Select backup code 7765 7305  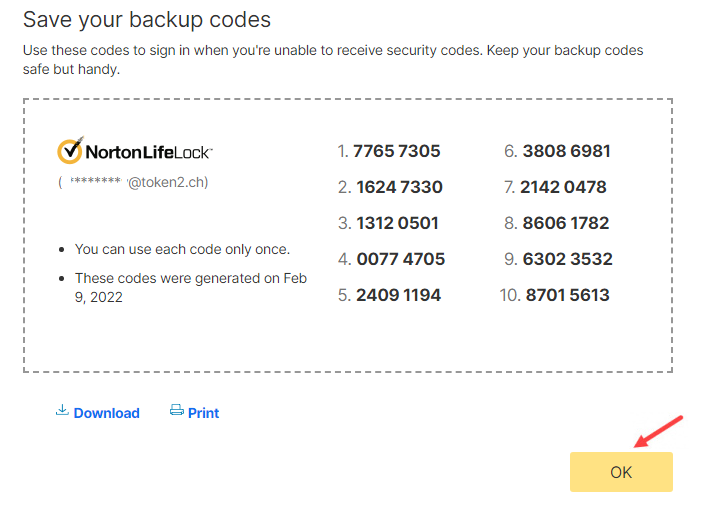click(397, 151)
